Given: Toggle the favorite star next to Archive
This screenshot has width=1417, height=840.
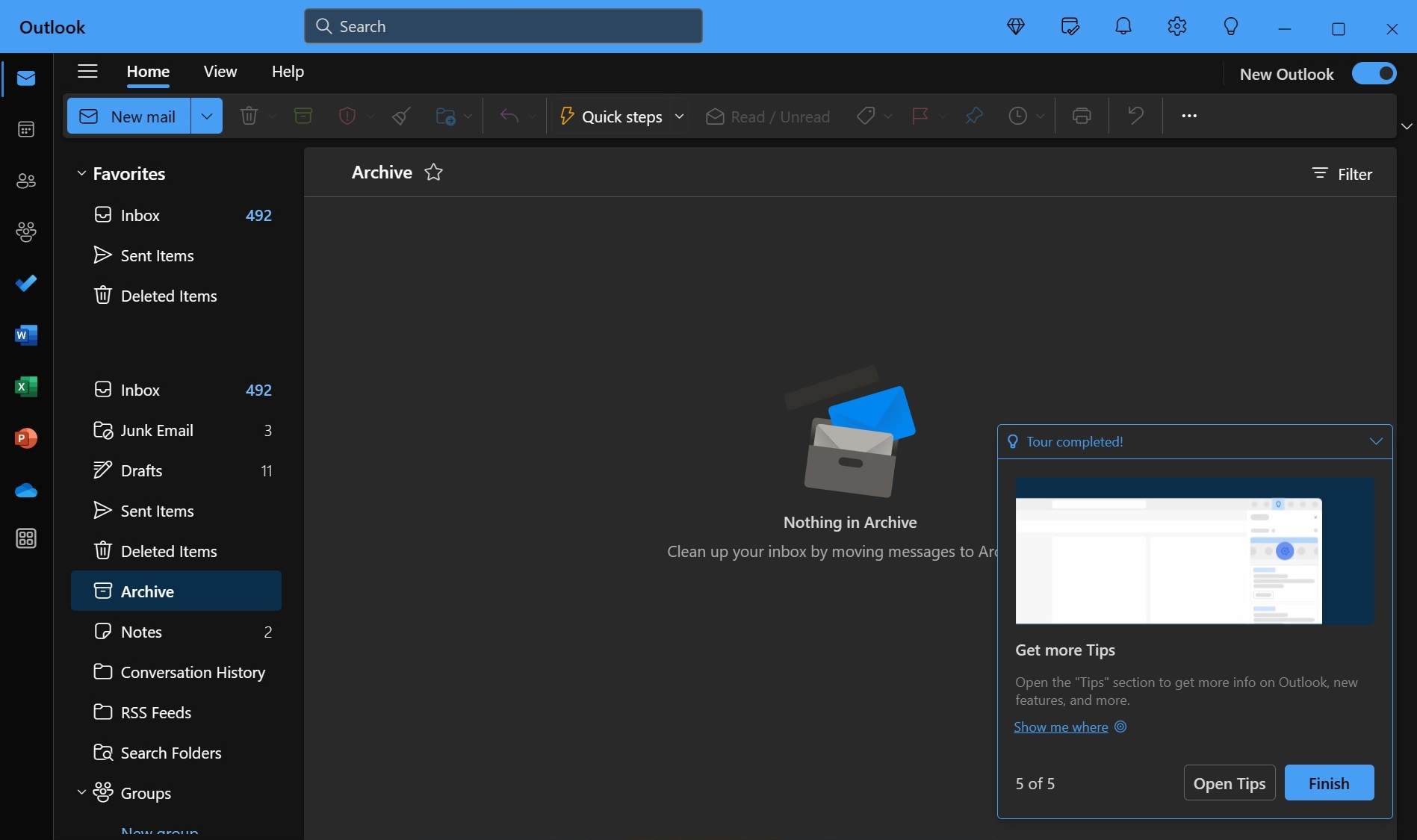Looking at the screenshot, I should point(433,172).
